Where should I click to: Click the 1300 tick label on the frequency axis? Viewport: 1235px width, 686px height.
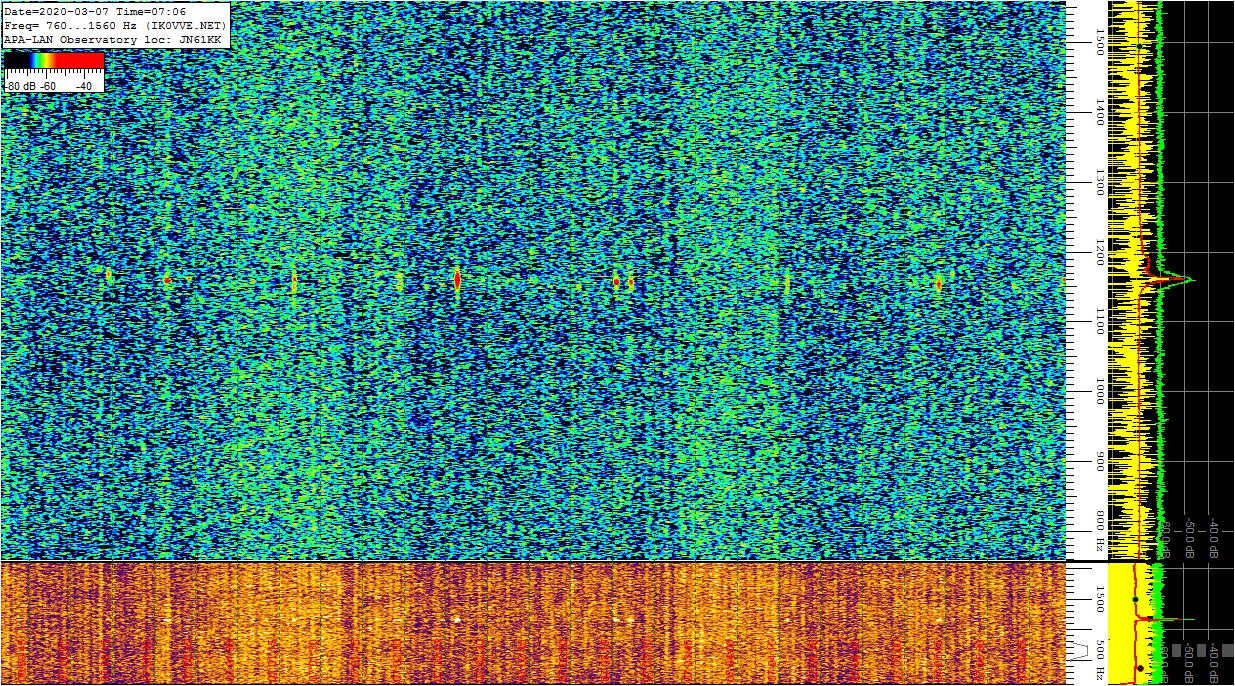pyautogui.click(x=1100, y=182)
